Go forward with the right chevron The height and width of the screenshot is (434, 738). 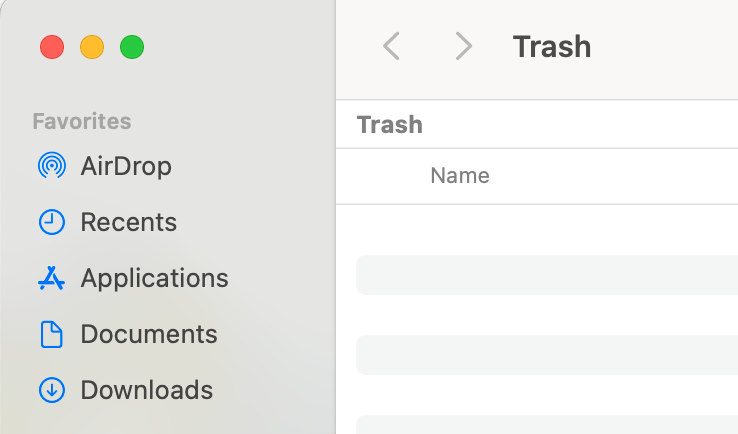462,46
